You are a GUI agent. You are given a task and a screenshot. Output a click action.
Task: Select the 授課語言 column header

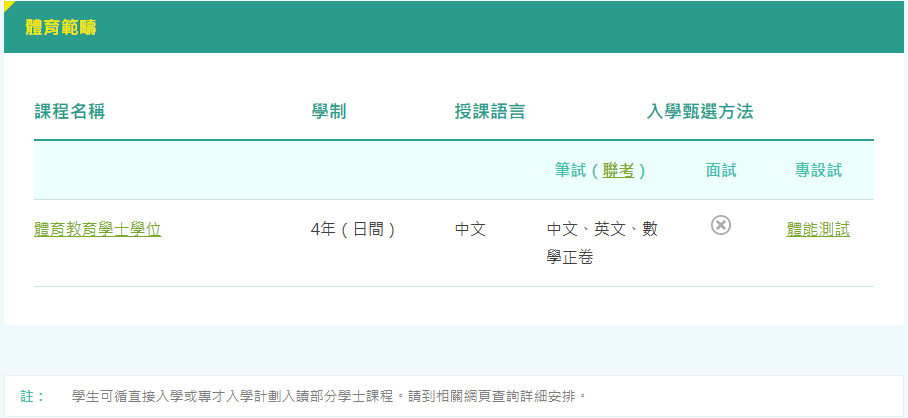pyautogui.click(x=490, y=112)
